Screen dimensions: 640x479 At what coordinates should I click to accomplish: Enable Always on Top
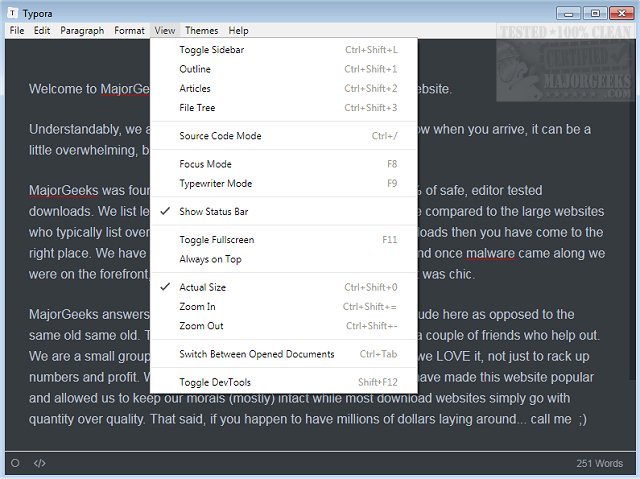284,259
